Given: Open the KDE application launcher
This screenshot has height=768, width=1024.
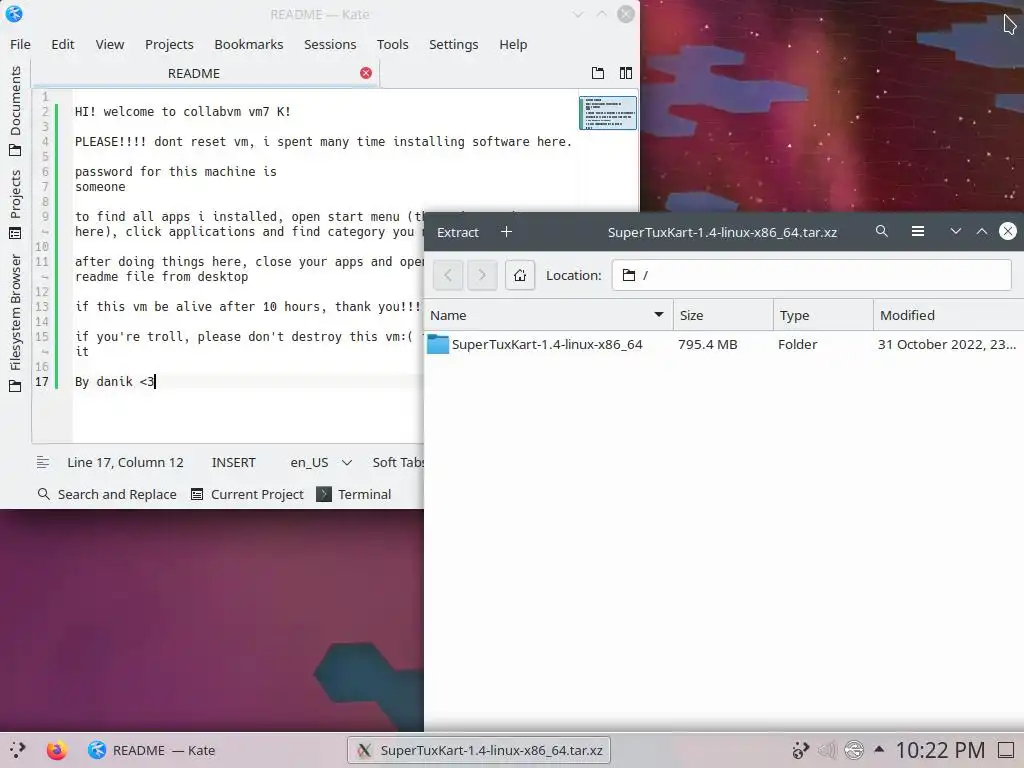Looking at the screenshot, I should click(18, 750).
